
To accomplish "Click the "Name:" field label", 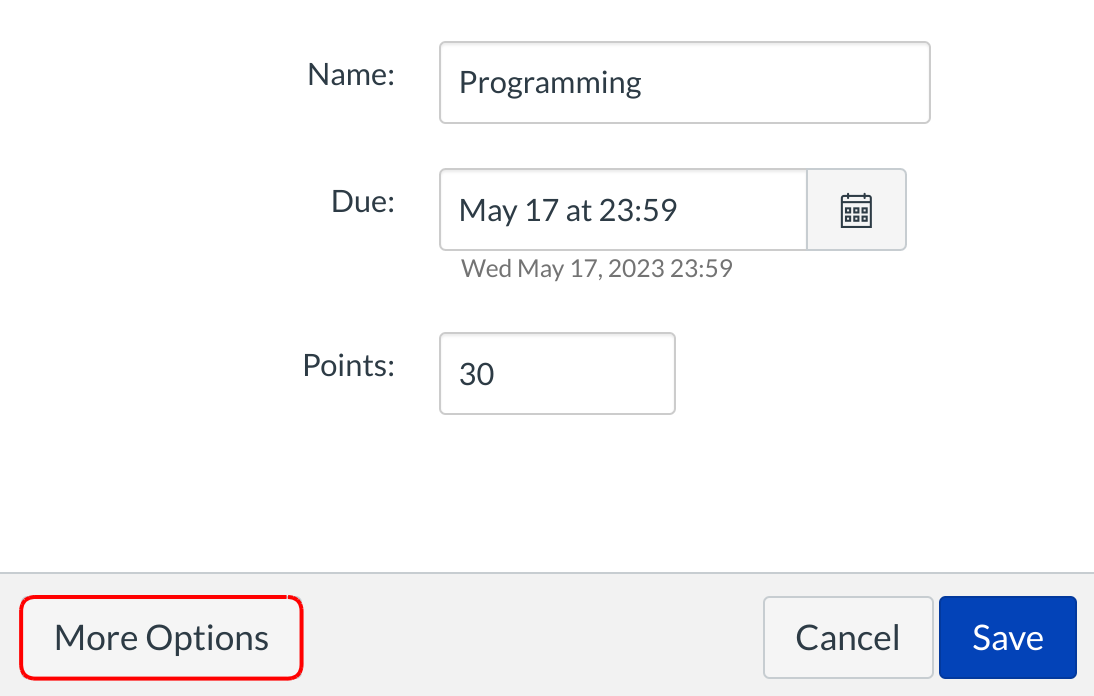I will click(x=351, y=74).
